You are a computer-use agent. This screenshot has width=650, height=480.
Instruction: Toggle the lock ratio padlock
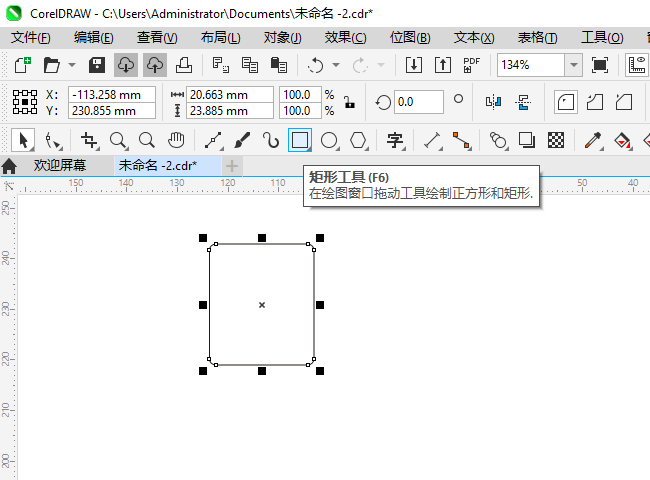[x=349, y=102]
